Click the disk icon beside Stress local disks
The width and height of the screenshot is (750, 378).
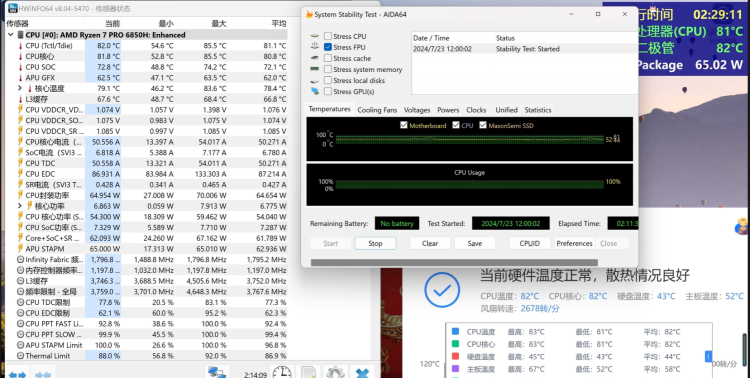(315, 81)
